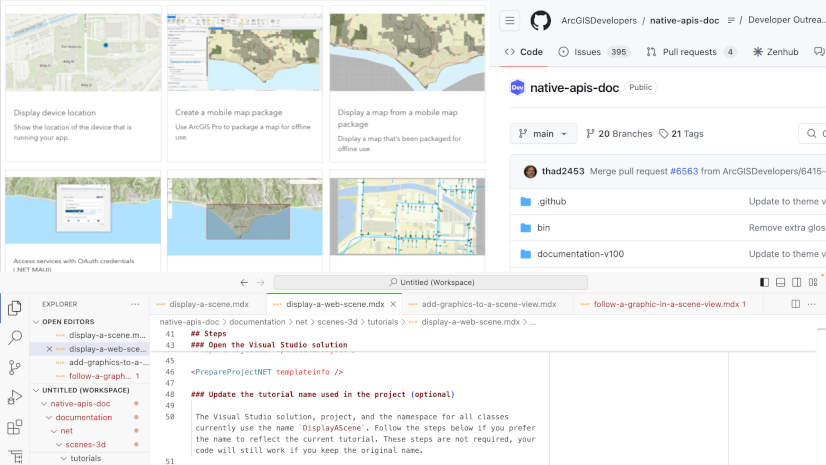The height and width of the screenshot is (465, 826).
Task: Click the ArcGISDevelopers owner link
Action: point(599,21)
